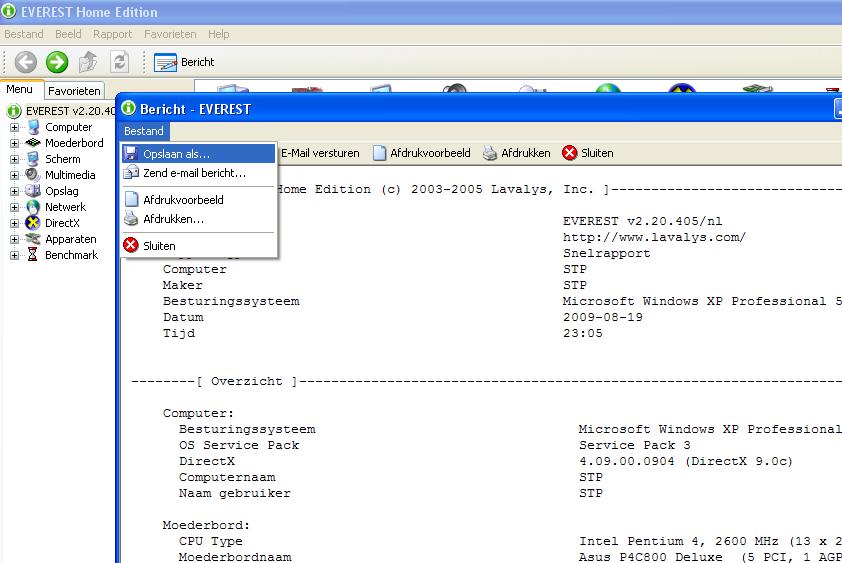
Task: Expand the Scherm tree node
Action: pos(14,159)
